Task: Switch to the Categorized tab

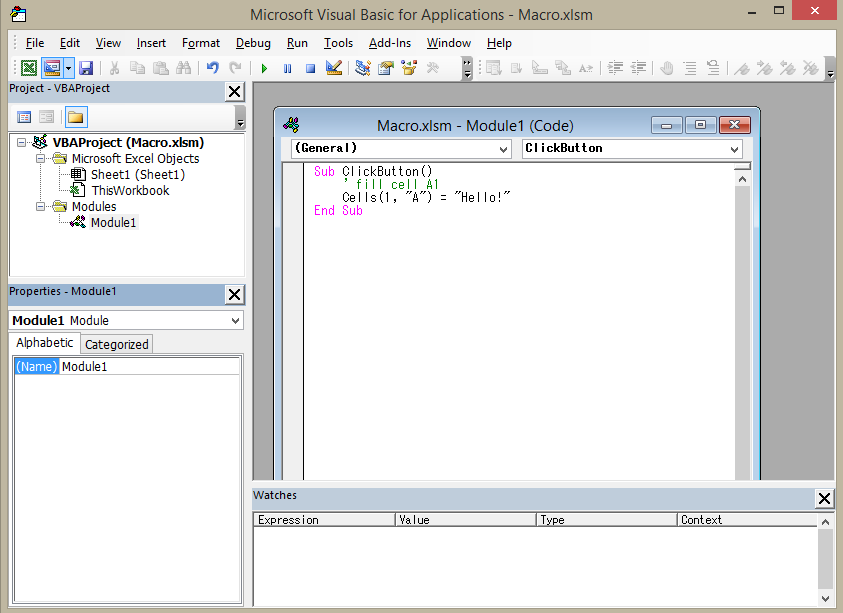Action: [x=117, y=344]
